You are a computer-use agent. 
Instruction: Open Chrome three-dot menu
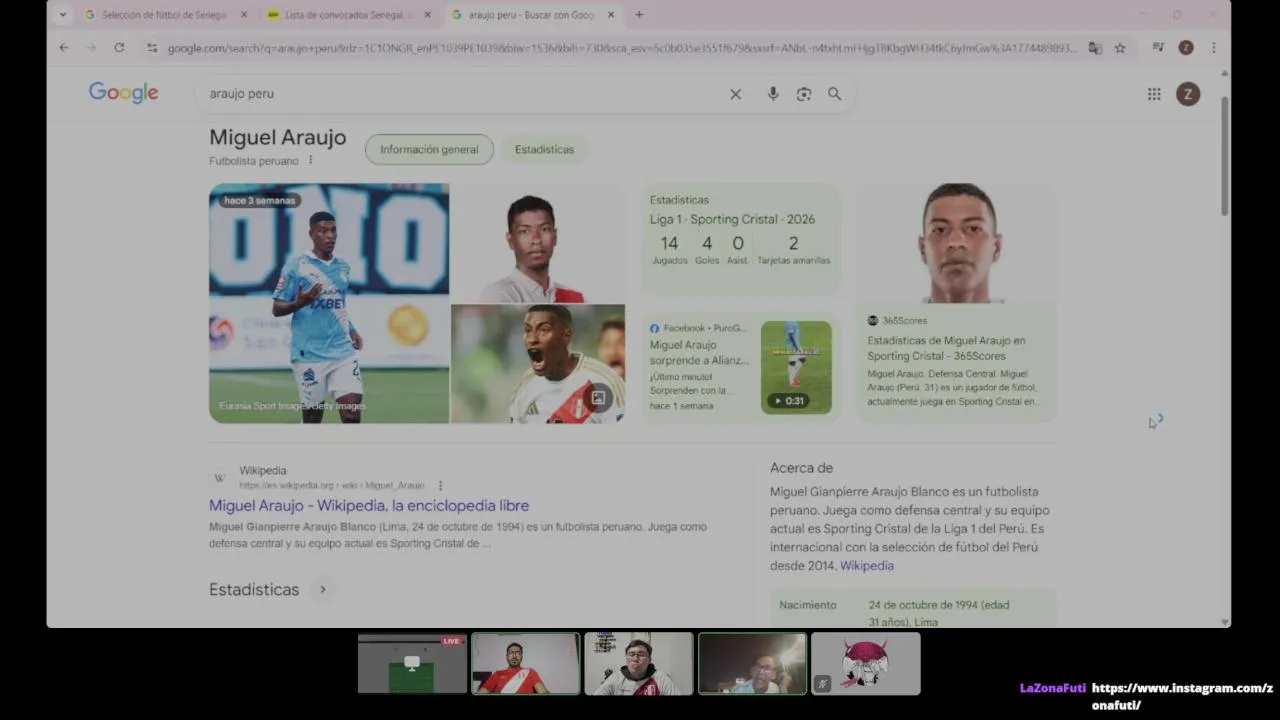1213,48
